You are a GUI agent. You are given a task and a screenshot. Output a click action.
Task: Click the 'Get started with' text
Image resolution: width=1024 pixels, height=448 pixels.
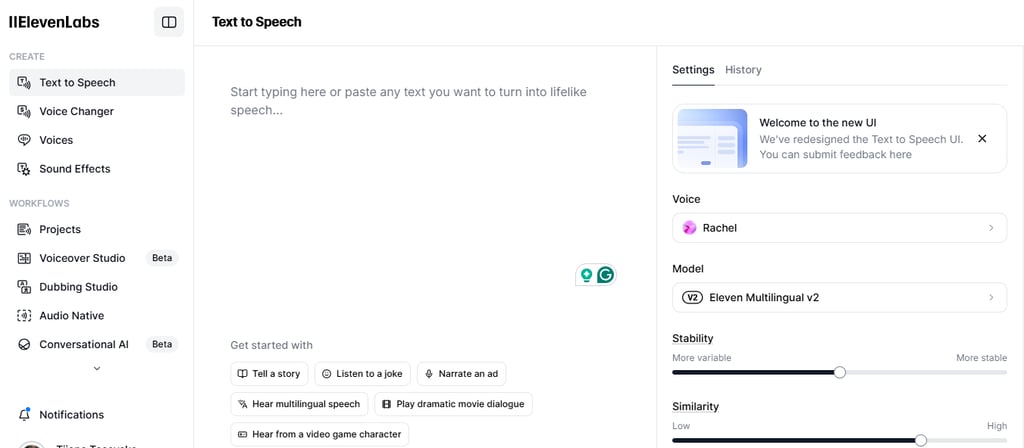pyautogui.click(x=272, y=345)
